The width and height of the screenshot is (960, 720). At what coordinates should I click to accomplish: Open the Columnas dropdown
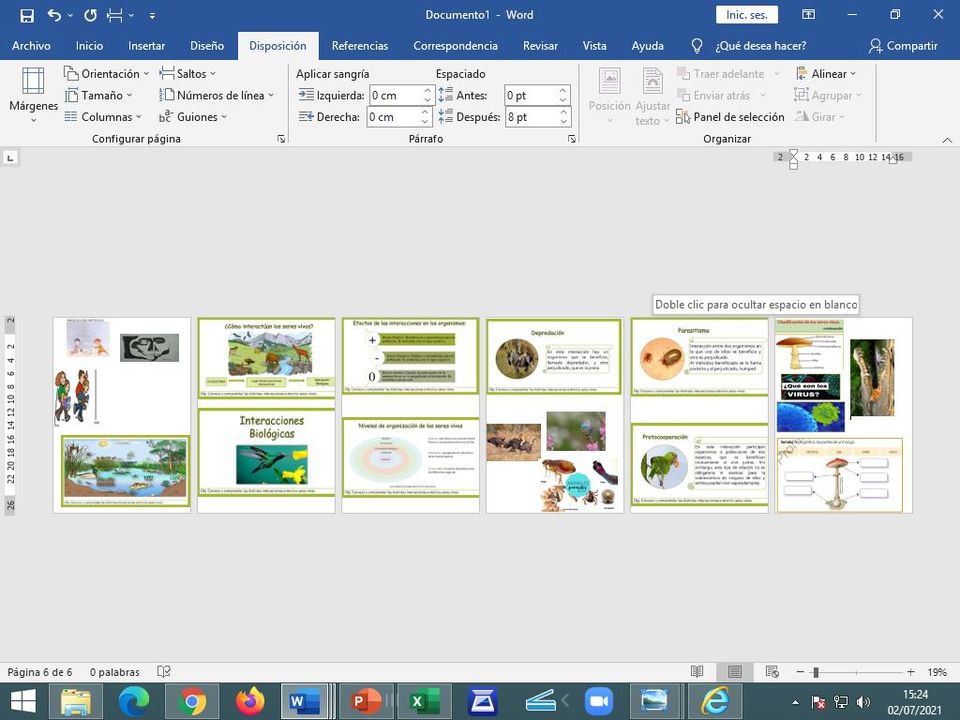106,117
